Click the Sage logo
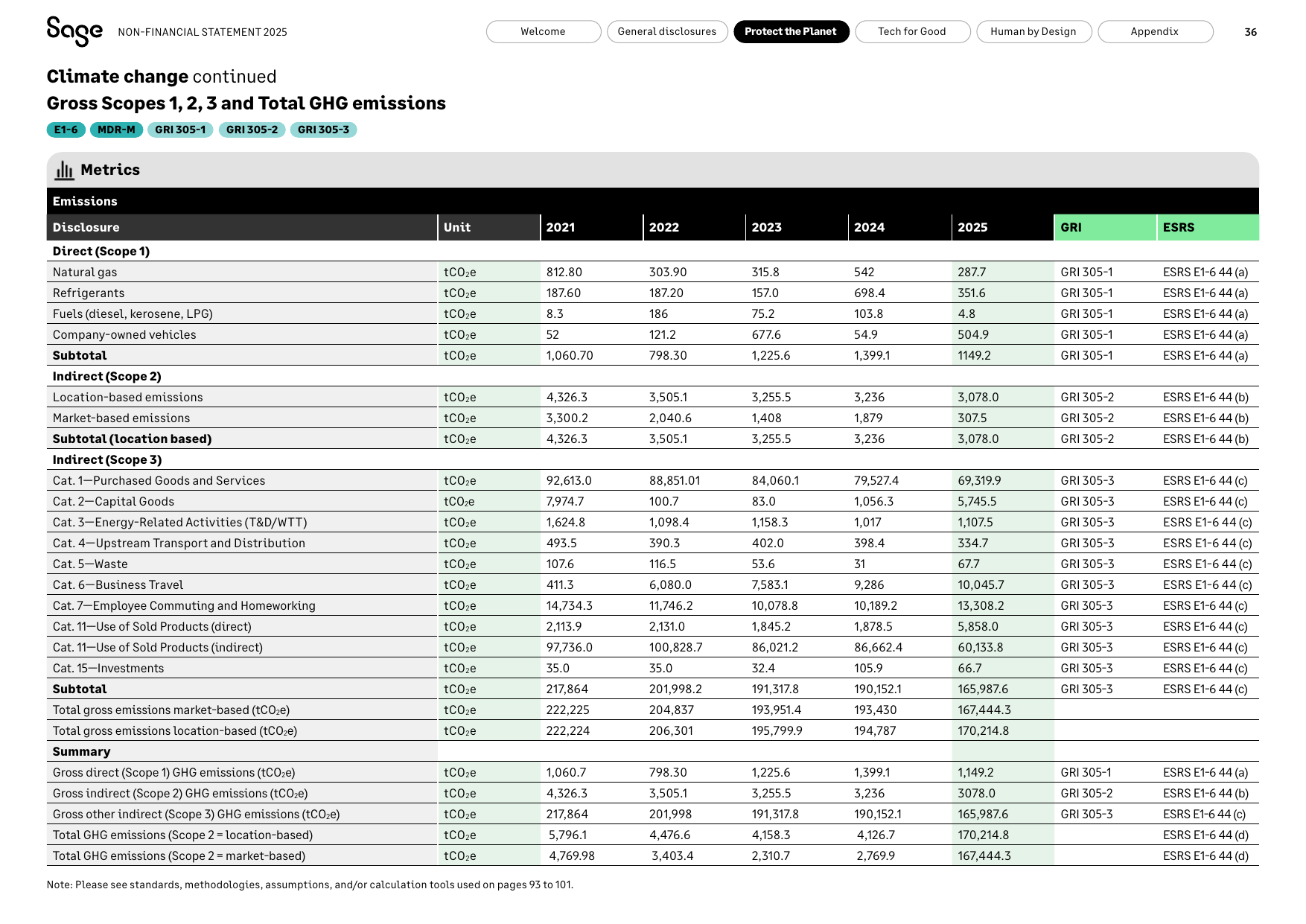The width and height of the screenshot is (1306, 924). [x=74, y=31]
